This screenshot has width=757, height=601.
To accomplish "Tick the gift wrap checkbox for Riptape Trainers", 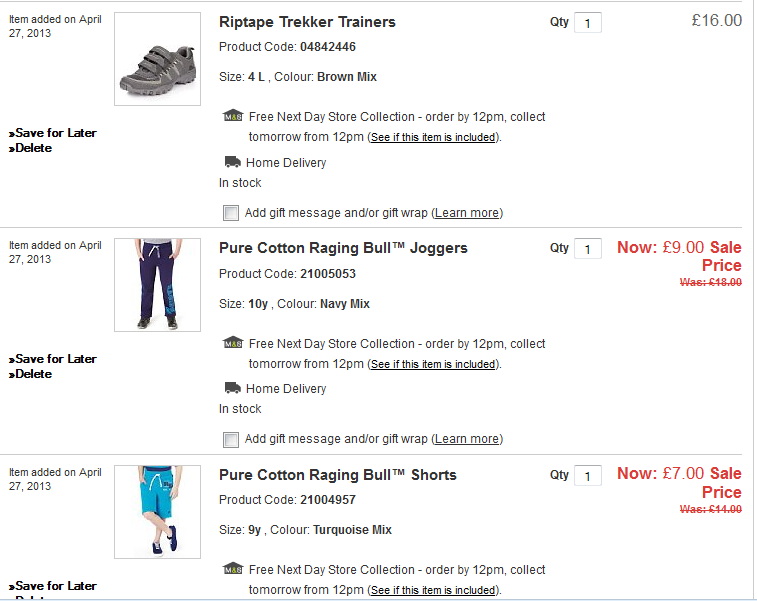I will (231, 213).
